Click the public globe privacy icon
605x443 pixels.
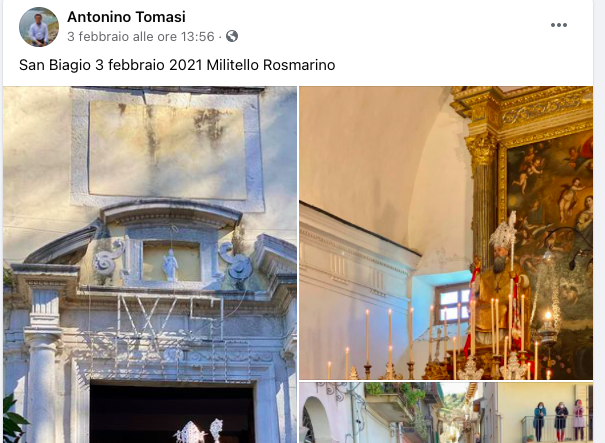point(232,36)
